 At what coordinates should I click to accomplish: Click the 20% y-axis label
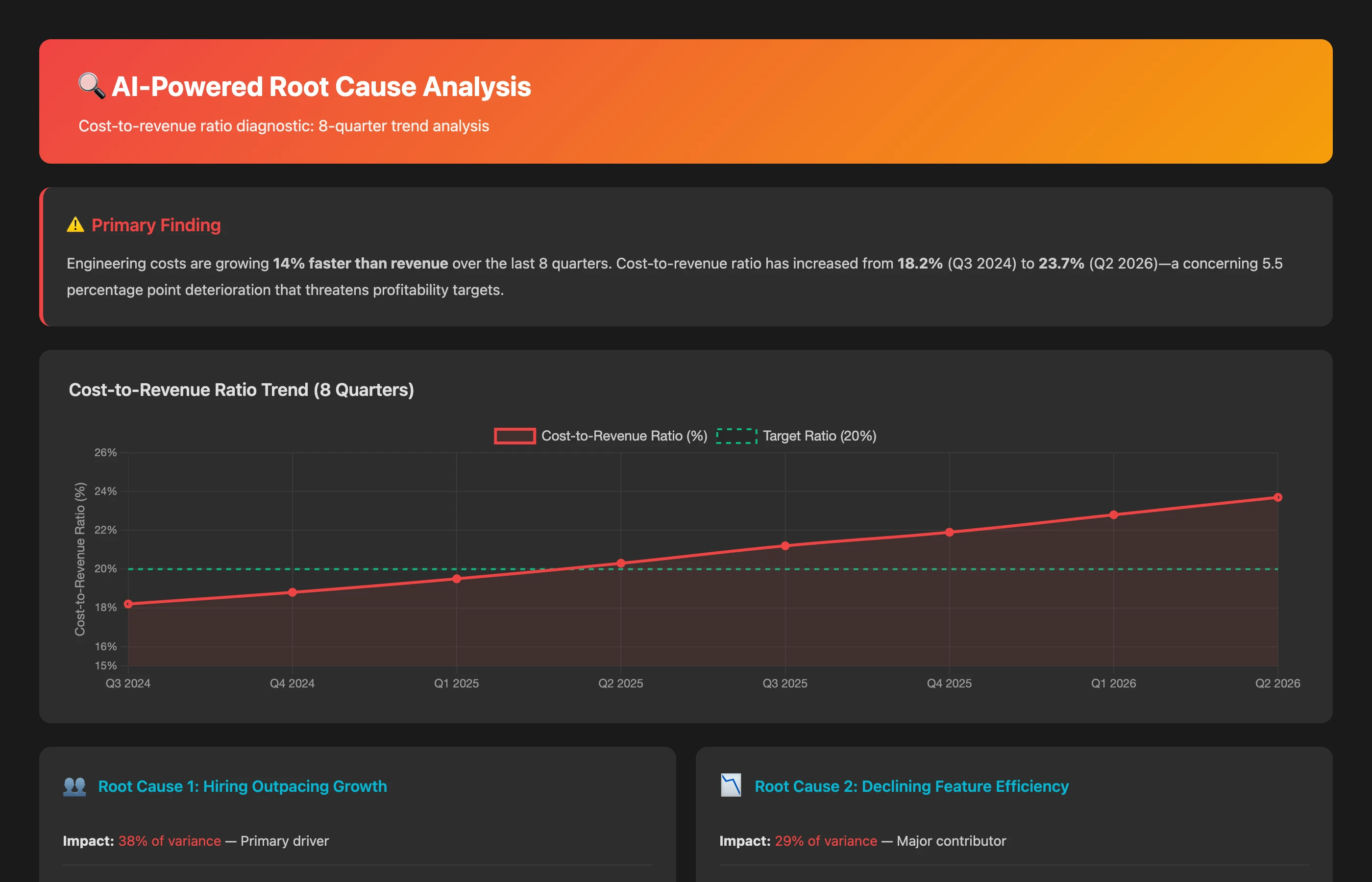(x=105, y=569)
